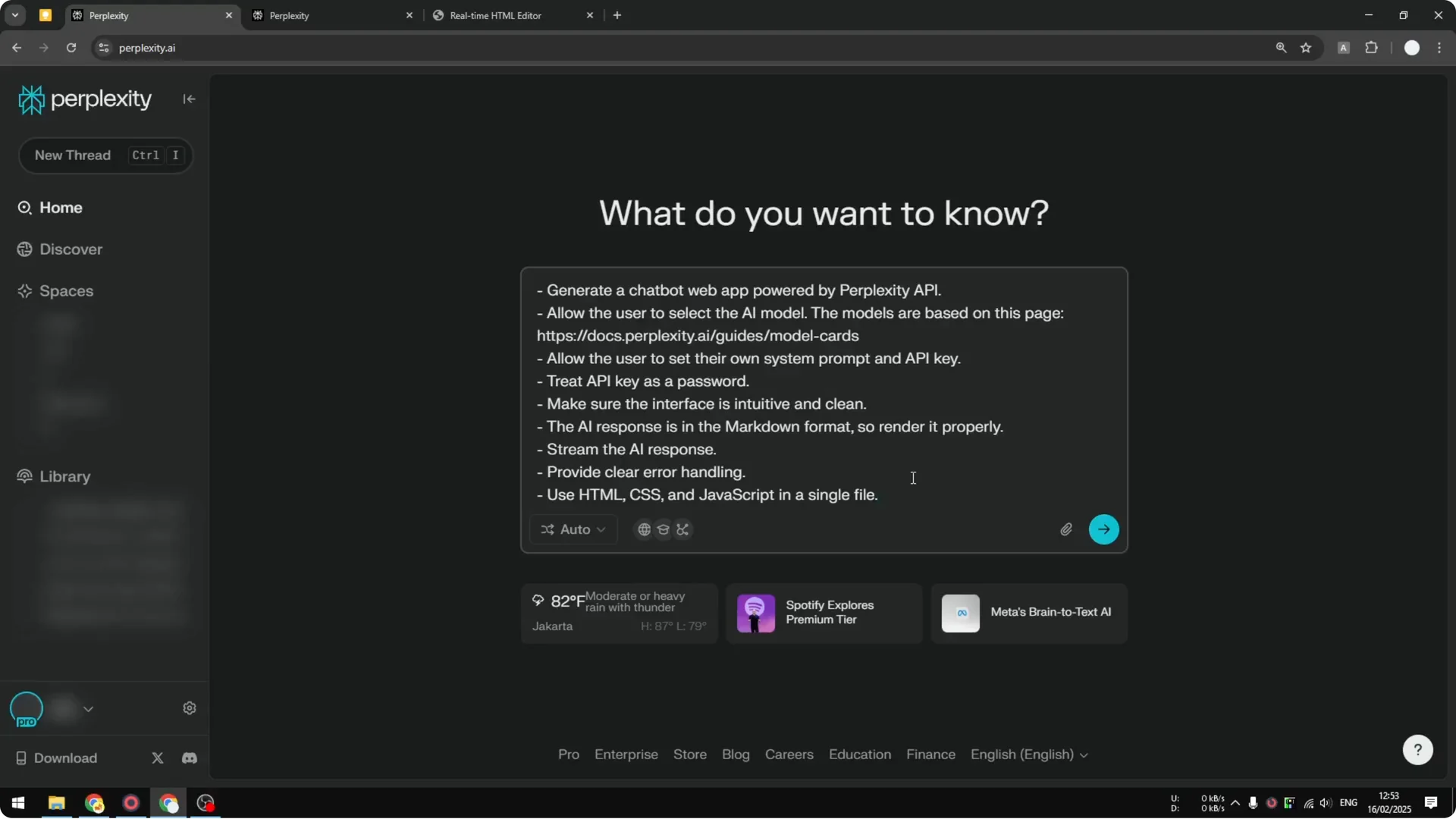This screenshot has width=1456, height=819.
Task: Open the Jakarta weather card
Action: pos(619,613)
